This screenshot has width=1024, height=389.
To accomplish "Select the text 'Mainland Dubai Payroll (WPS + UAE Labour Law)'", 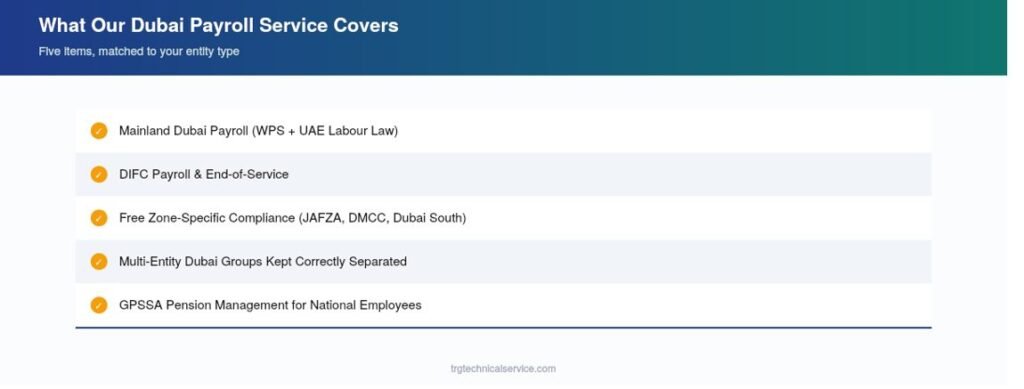I will (x=258, y=131).
